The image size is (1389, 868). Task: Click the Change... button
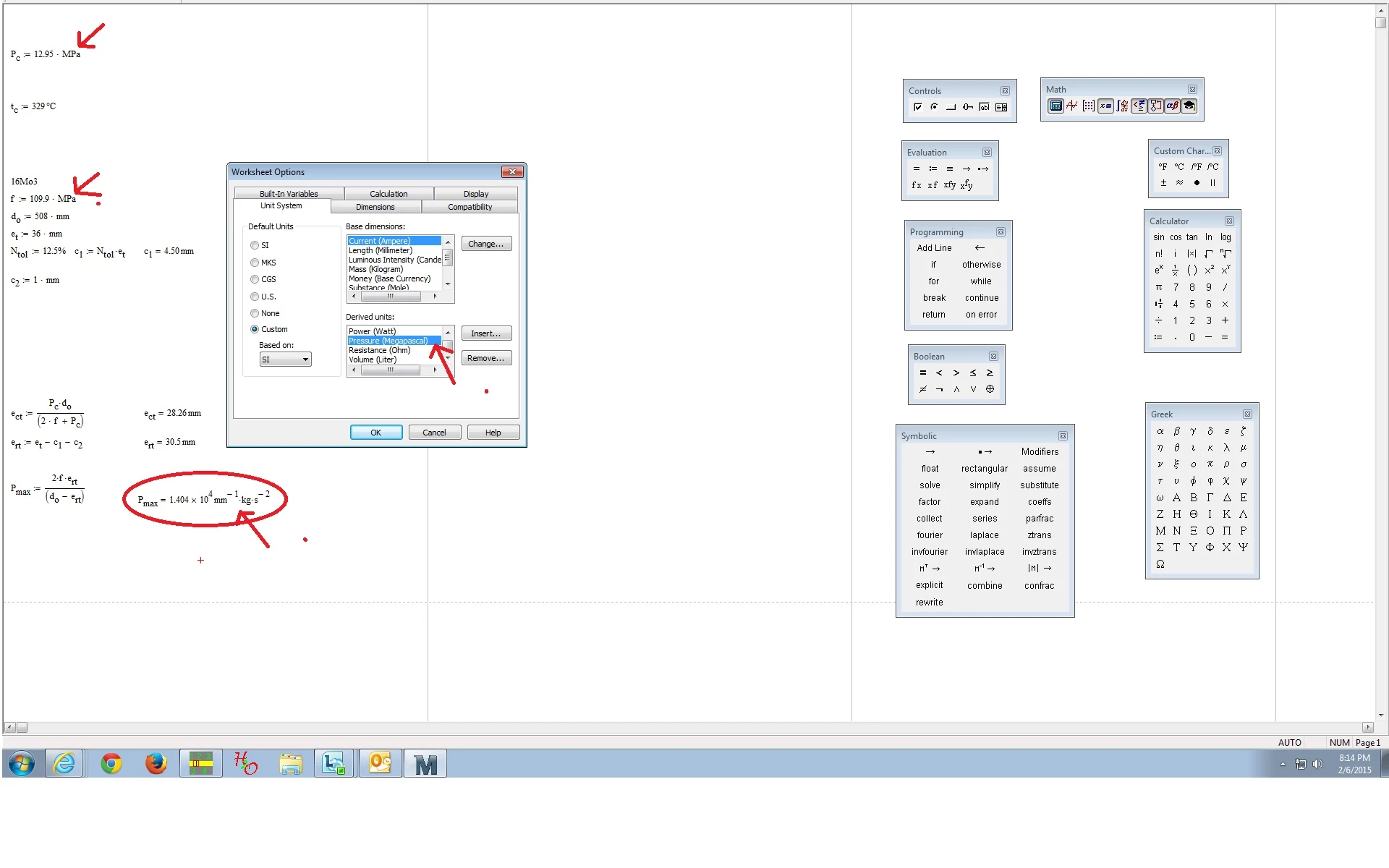coord(485,244)
